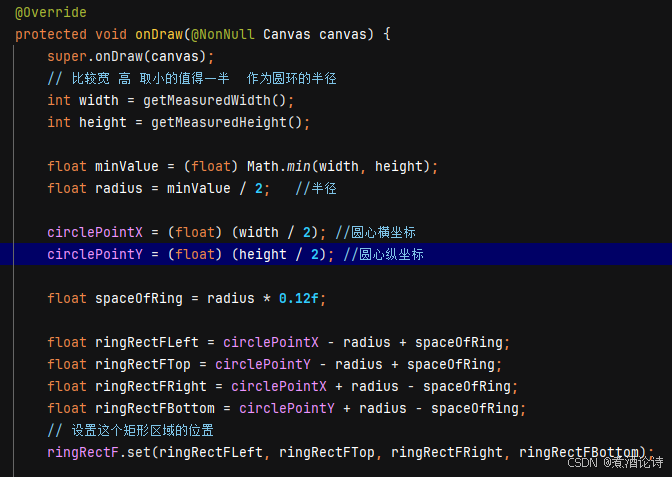Click the 'super' keyword
Image resolution: width=672 pixels, height=477 pixels.
point(67,57)
